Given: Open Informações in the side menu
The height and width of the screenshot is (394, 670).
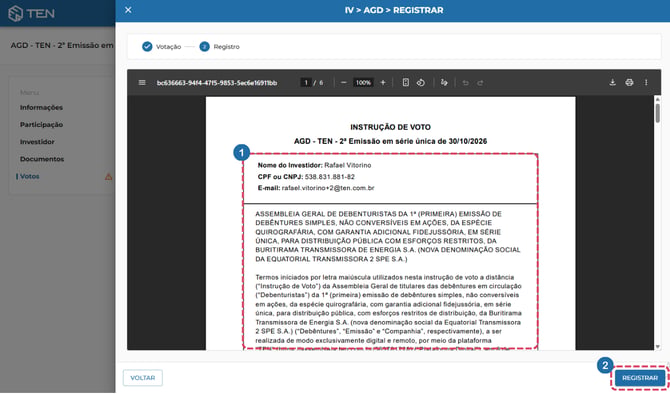Looking at the screenshot, I should (41, 107).
